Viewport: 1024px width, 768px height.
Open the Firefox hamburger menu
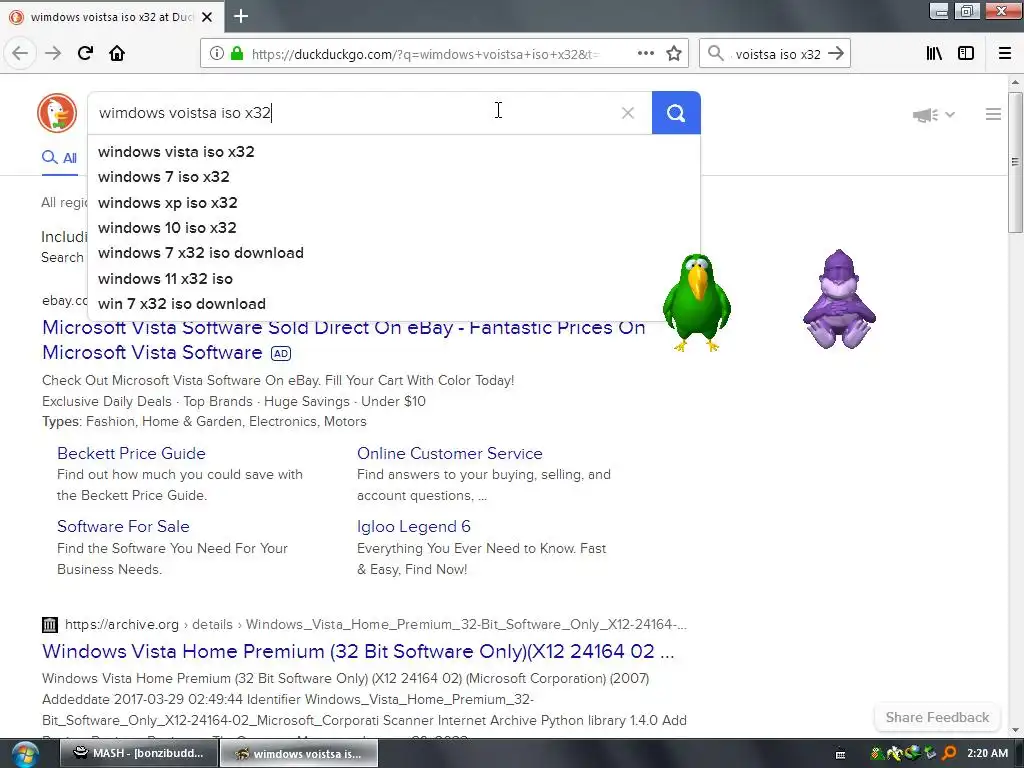tap(1005, 54)
